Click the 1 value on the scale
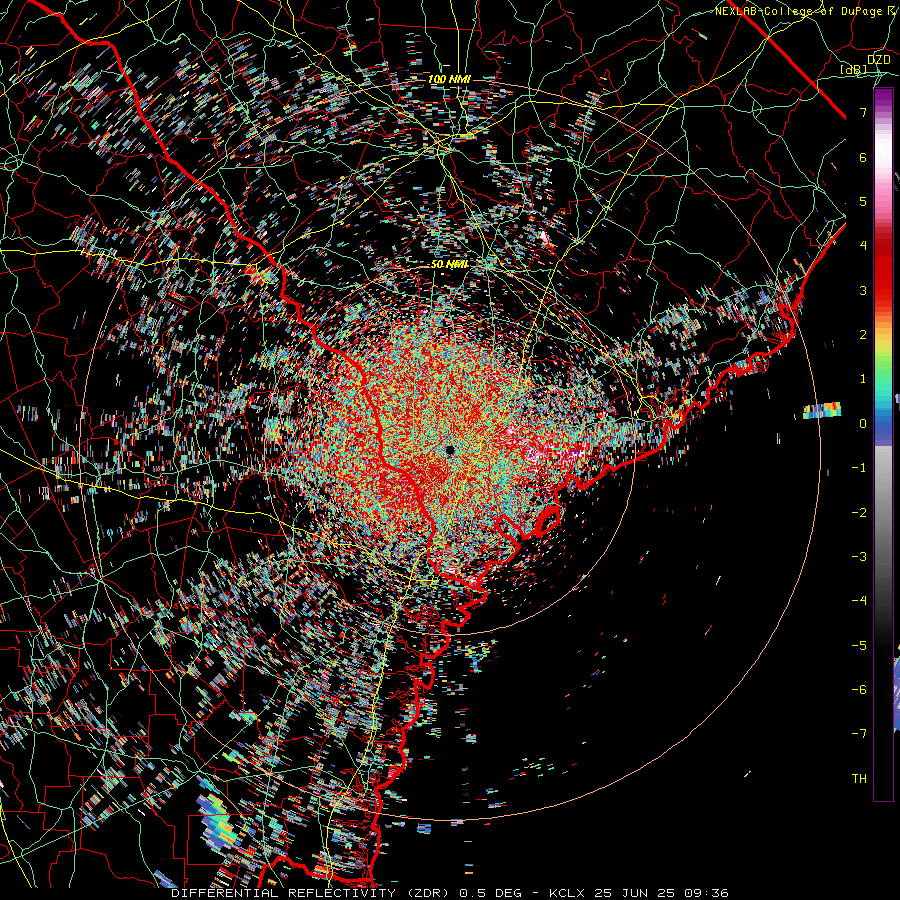 pos(863,379)
